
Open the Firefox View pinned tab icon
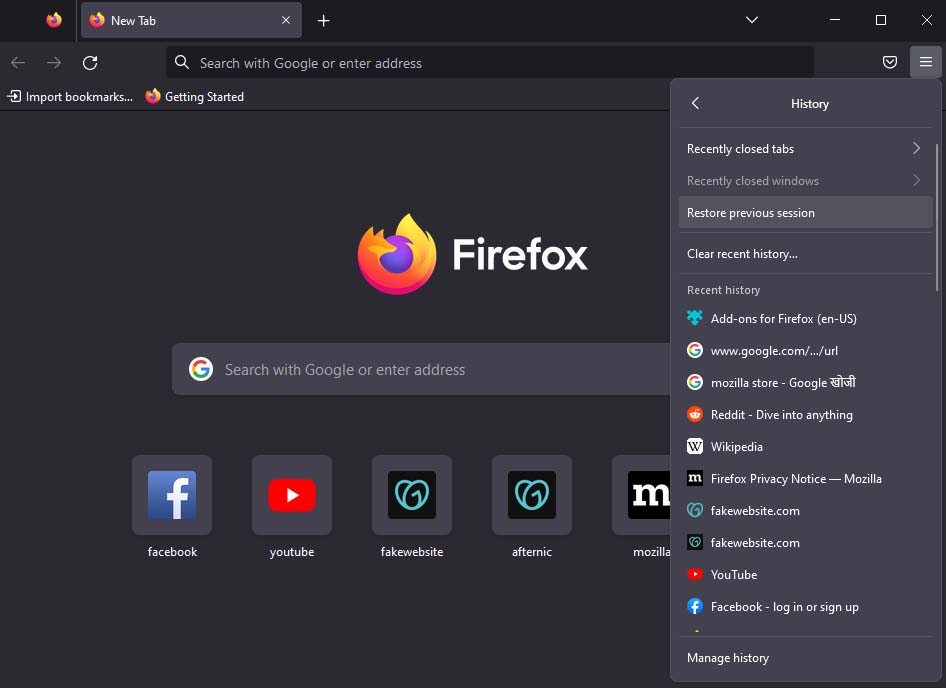click(x=54, y=20)
